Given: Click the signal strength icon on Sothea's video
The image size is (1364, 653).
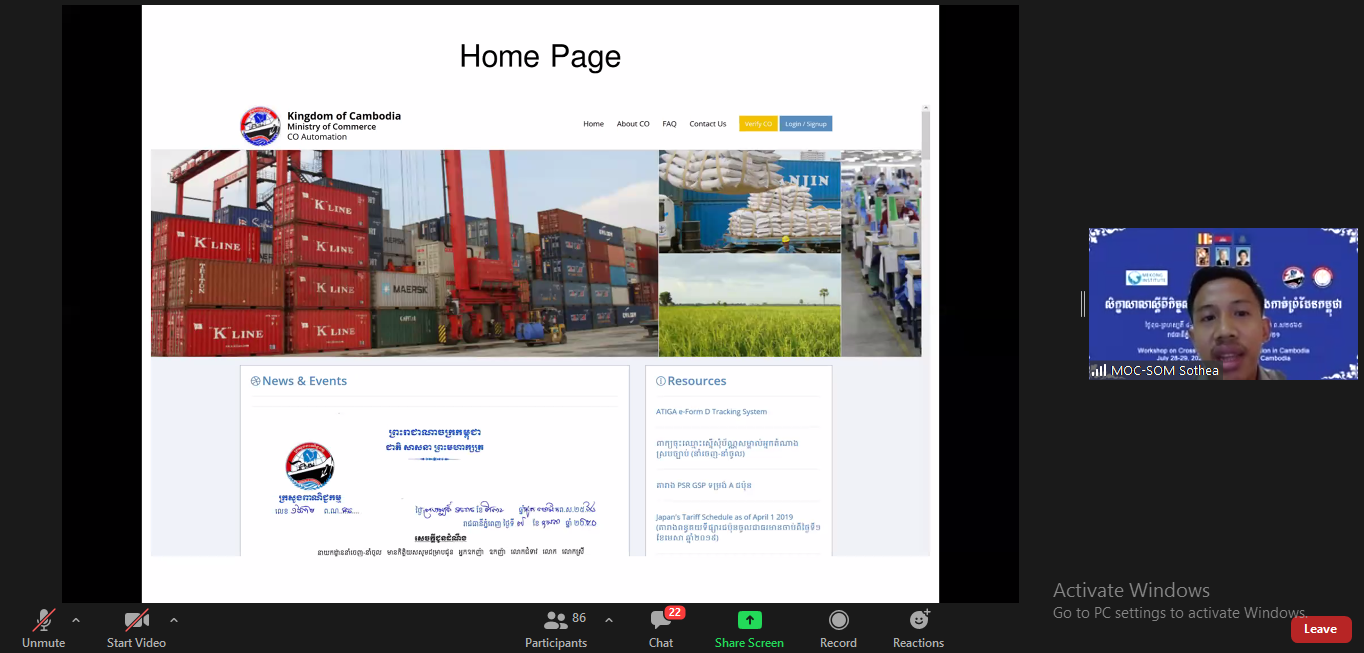Looking at the screenshot, I should pos(1099,370).
